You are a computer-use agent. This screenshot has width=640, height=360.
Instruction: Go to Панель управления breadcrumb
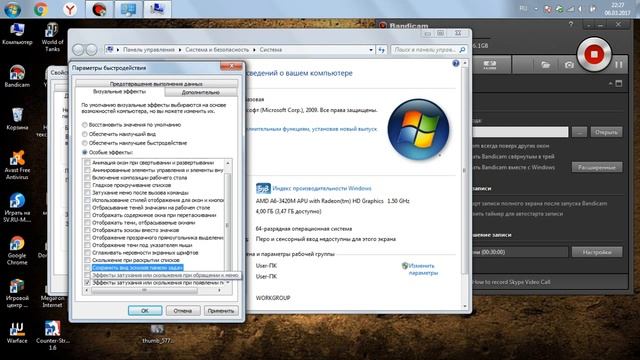pos(149,50)
